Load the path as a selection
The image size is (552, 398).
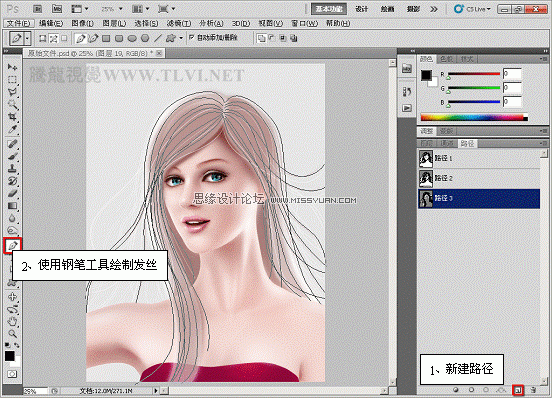(486, 390)
